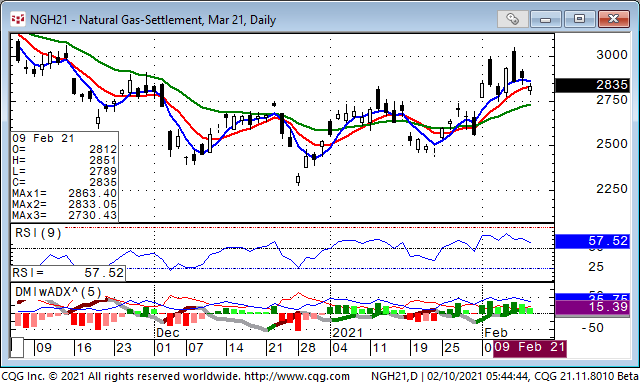
Task: Click the 09 Feb 21 data box header
Action: pyautogui.click(x=43, y=138)
